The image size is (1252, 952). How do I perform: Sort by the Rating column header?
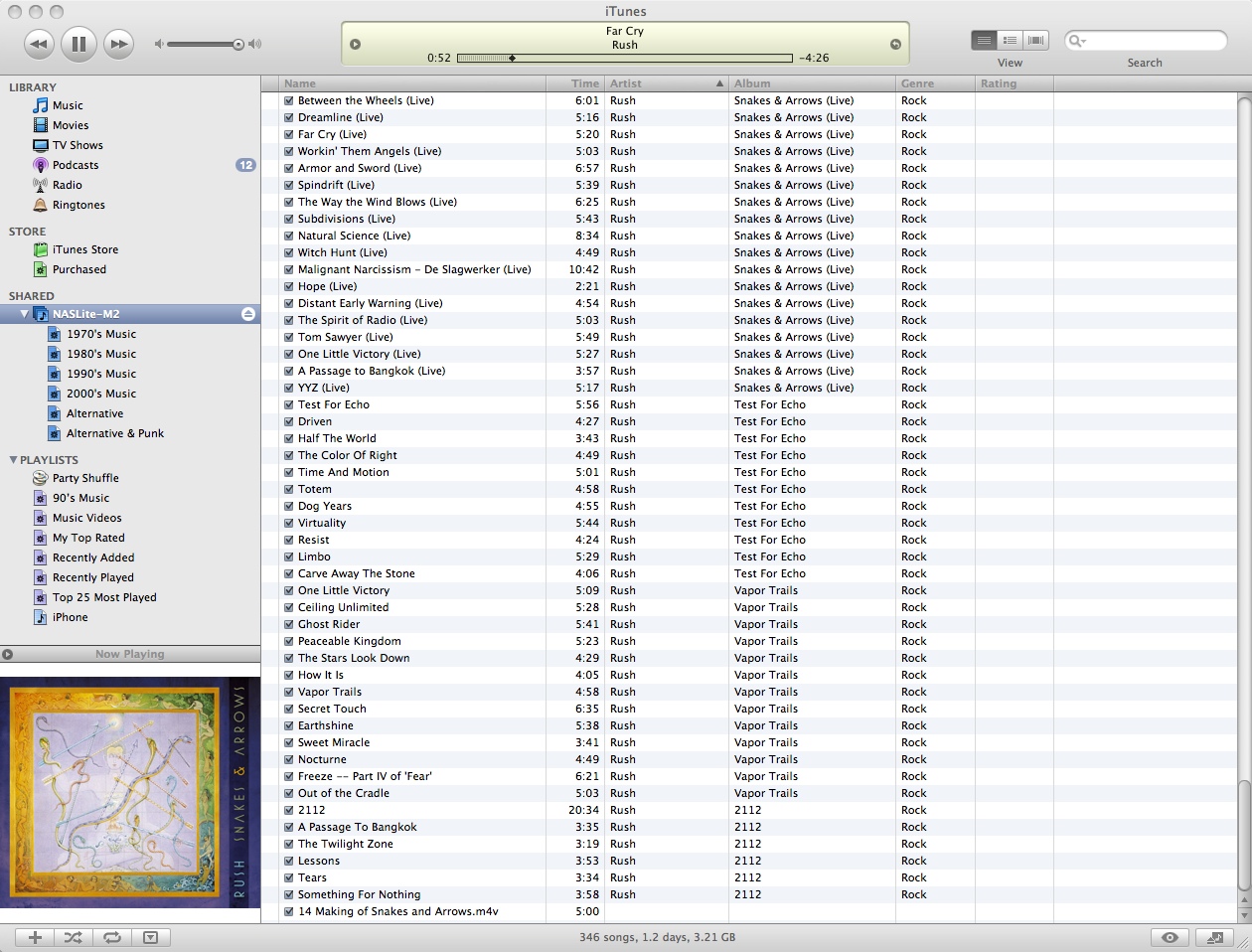1014,83
